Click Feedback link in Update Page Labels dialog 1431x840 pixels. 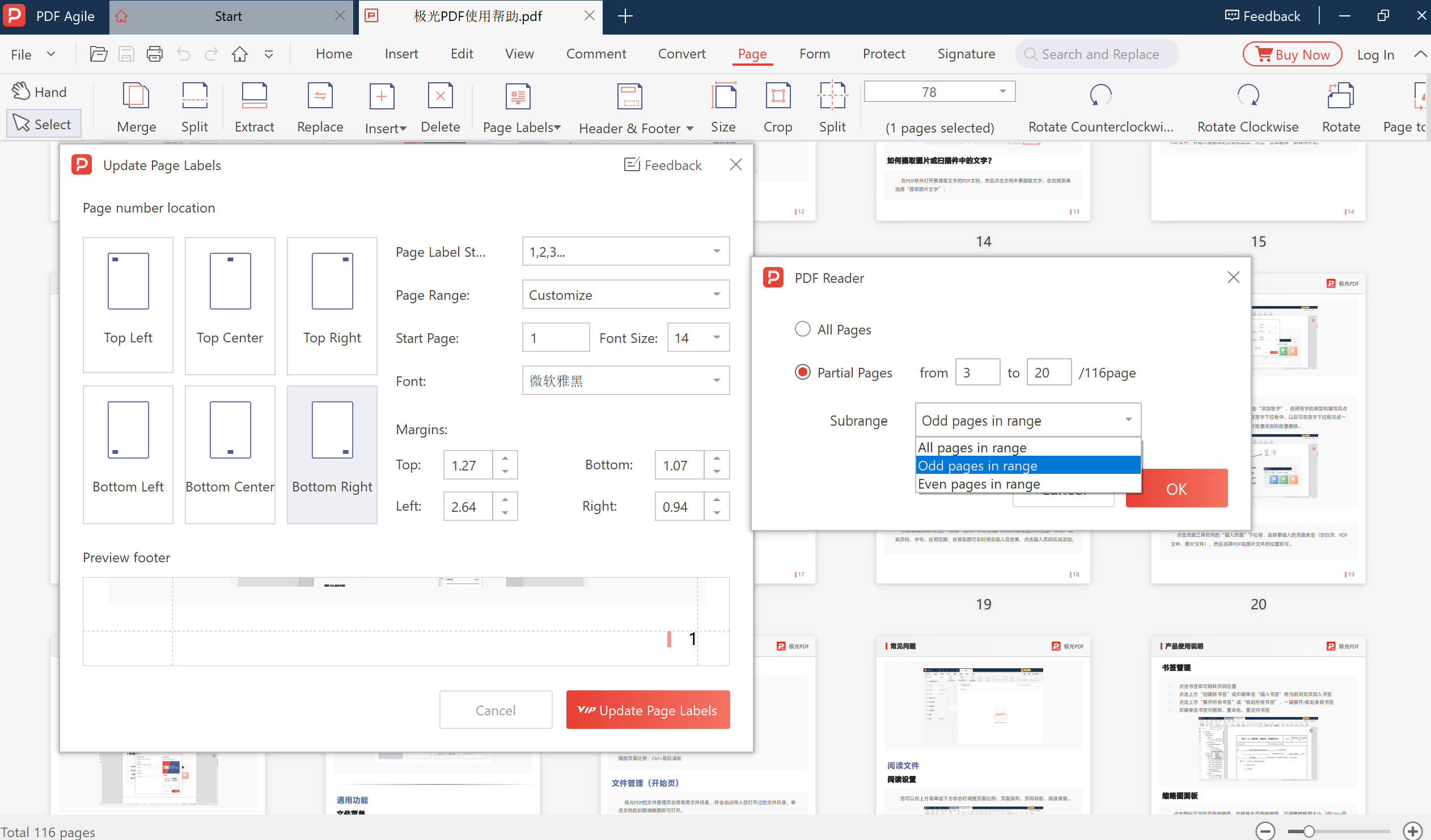(x=663, y=164)
